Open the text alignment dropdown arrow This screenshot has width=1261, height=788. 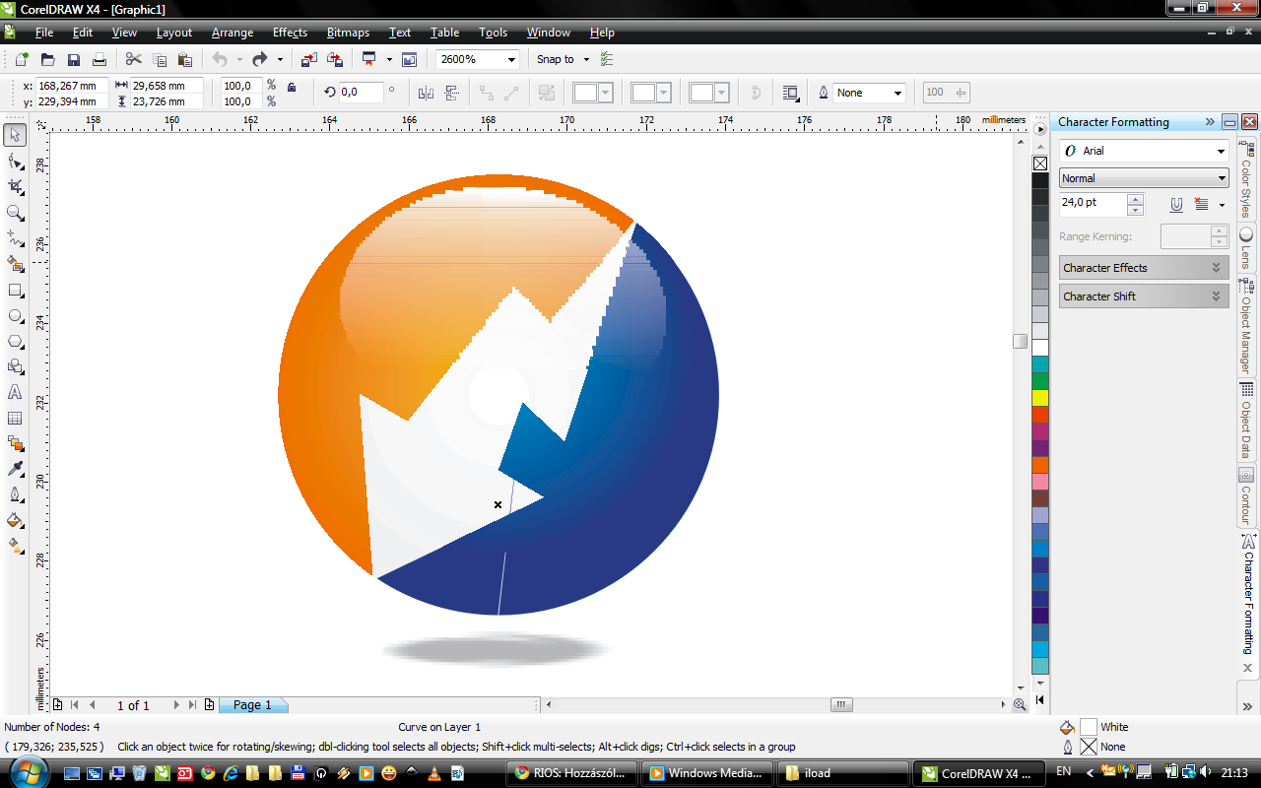pyautogui.click(x=1222, y=205)
